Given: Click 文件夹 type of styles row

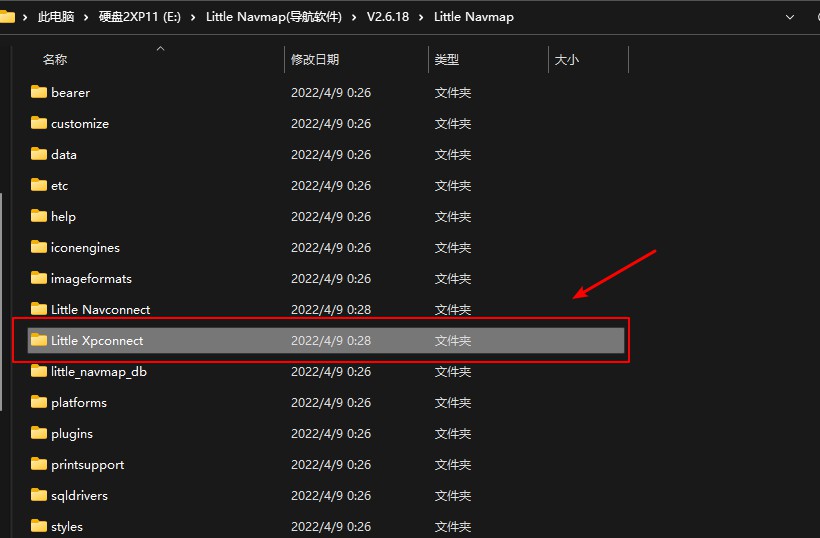Looking at the screenshot, I should tap(453, 526).
